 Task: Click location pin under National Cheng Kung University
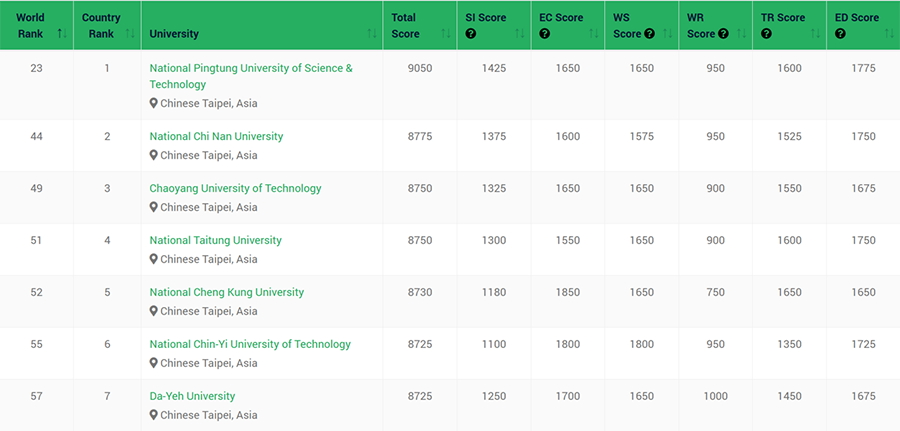(153, 311)
